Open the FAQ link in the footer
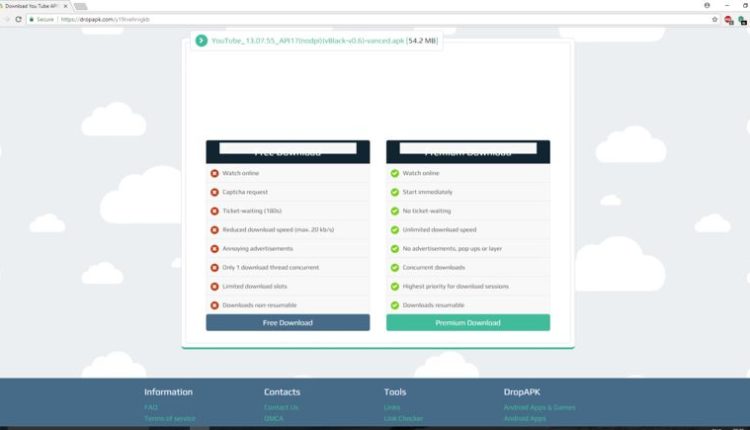 tap(151, 408)
